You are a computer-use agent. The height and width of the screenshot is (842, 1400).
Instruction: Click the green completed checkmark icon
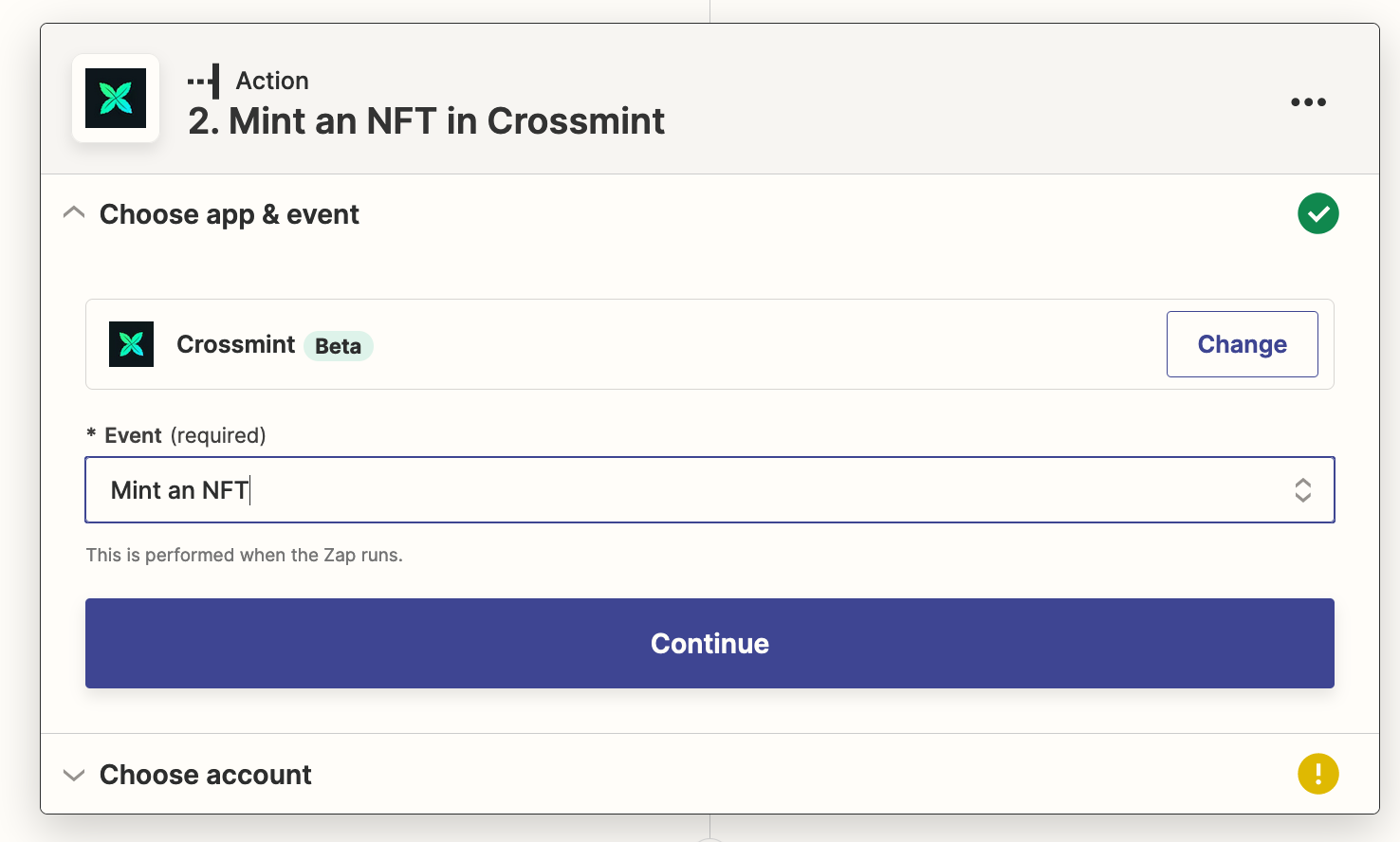pos(1317,213)
